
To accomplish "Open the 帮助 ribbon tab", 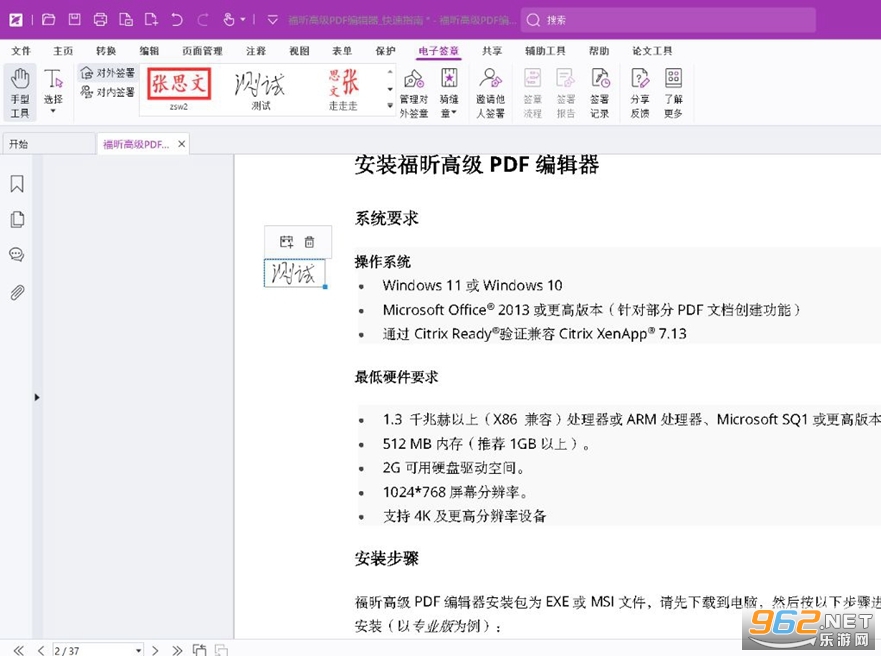I will (599, 51).
